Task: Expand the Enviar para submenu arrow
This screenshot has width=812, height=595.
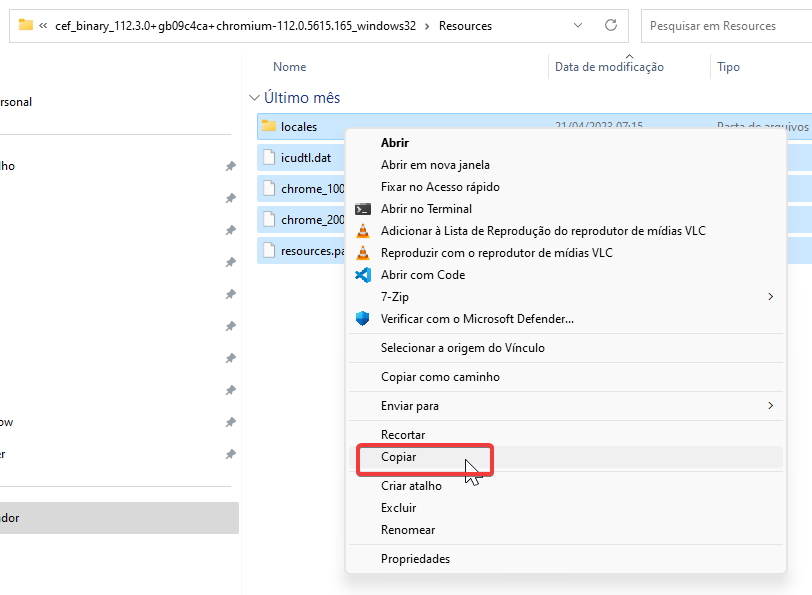Action: coord(770,406)
